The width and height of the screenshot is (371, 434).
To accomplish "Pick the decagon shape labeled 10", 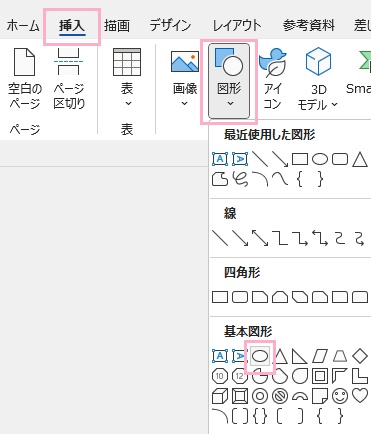I will [220, 376].
